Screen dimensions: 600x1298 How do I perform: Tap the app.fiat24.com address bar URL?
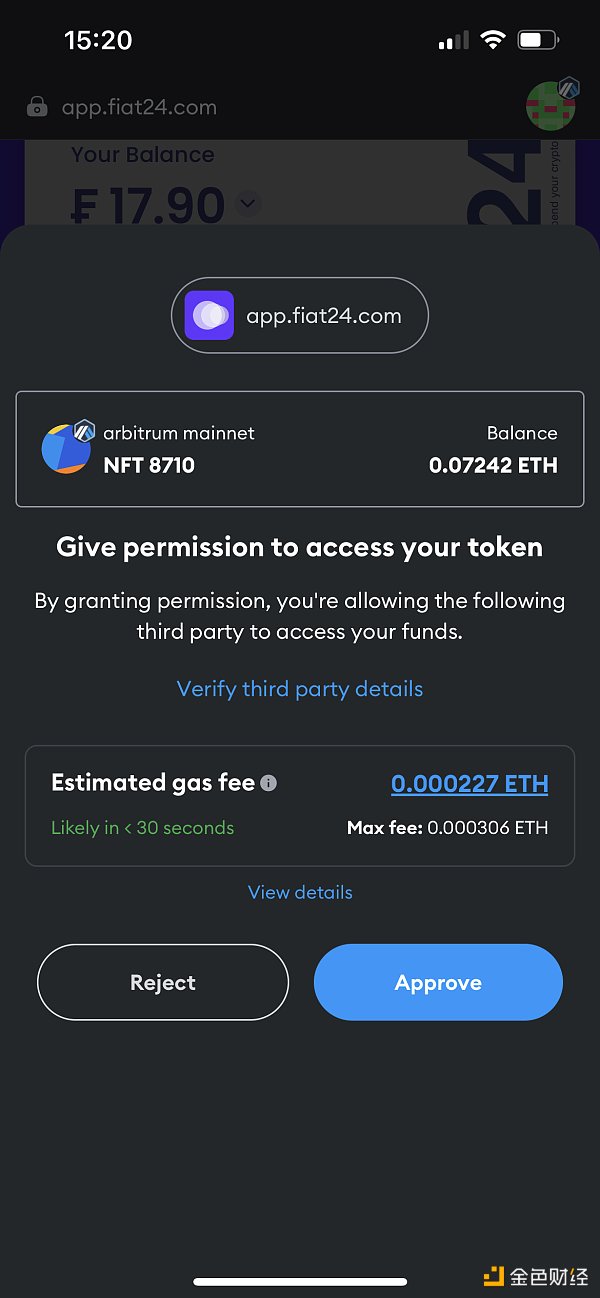(x=139, y=107)
